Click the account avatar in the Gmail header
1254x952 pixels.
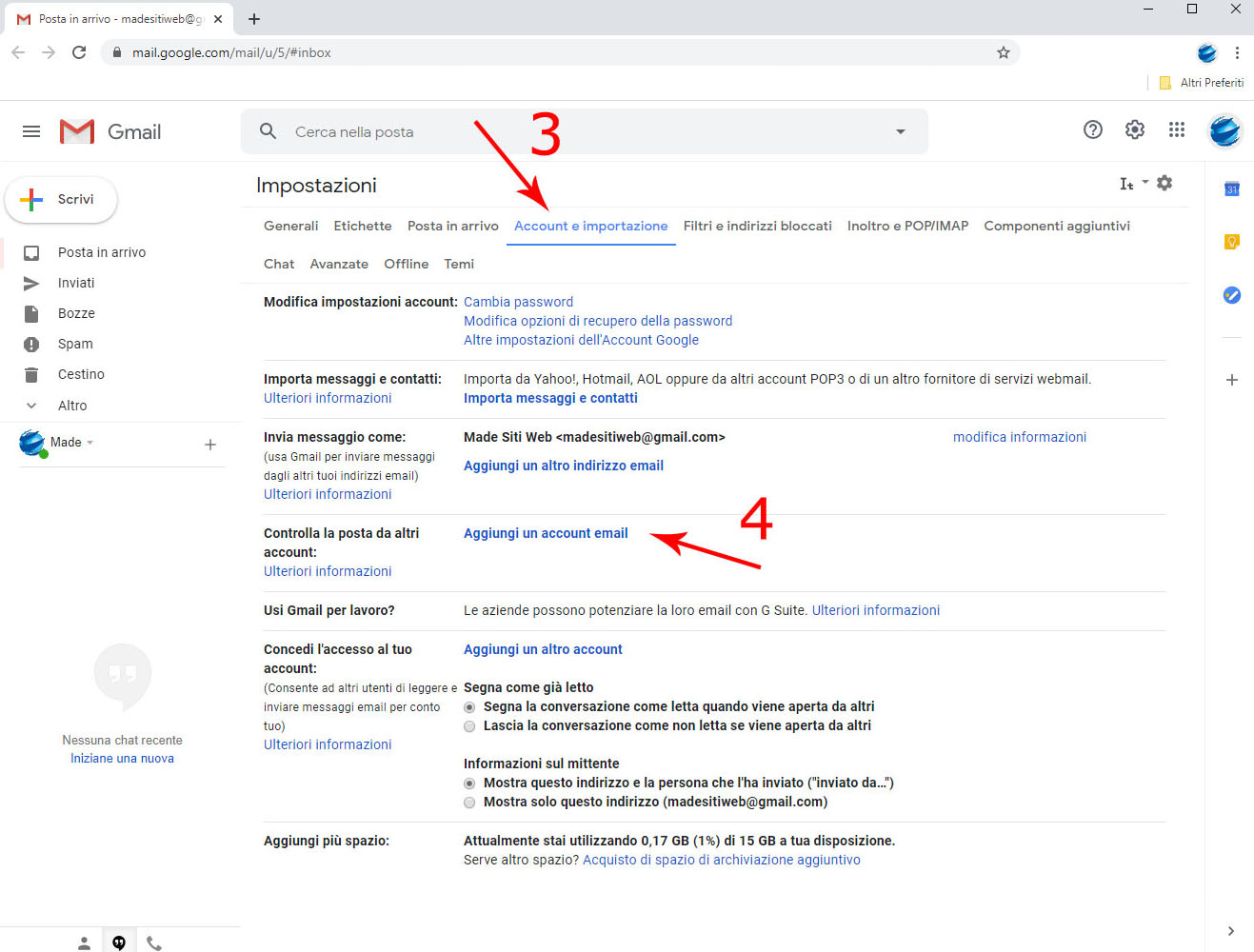click(1225, 130)
